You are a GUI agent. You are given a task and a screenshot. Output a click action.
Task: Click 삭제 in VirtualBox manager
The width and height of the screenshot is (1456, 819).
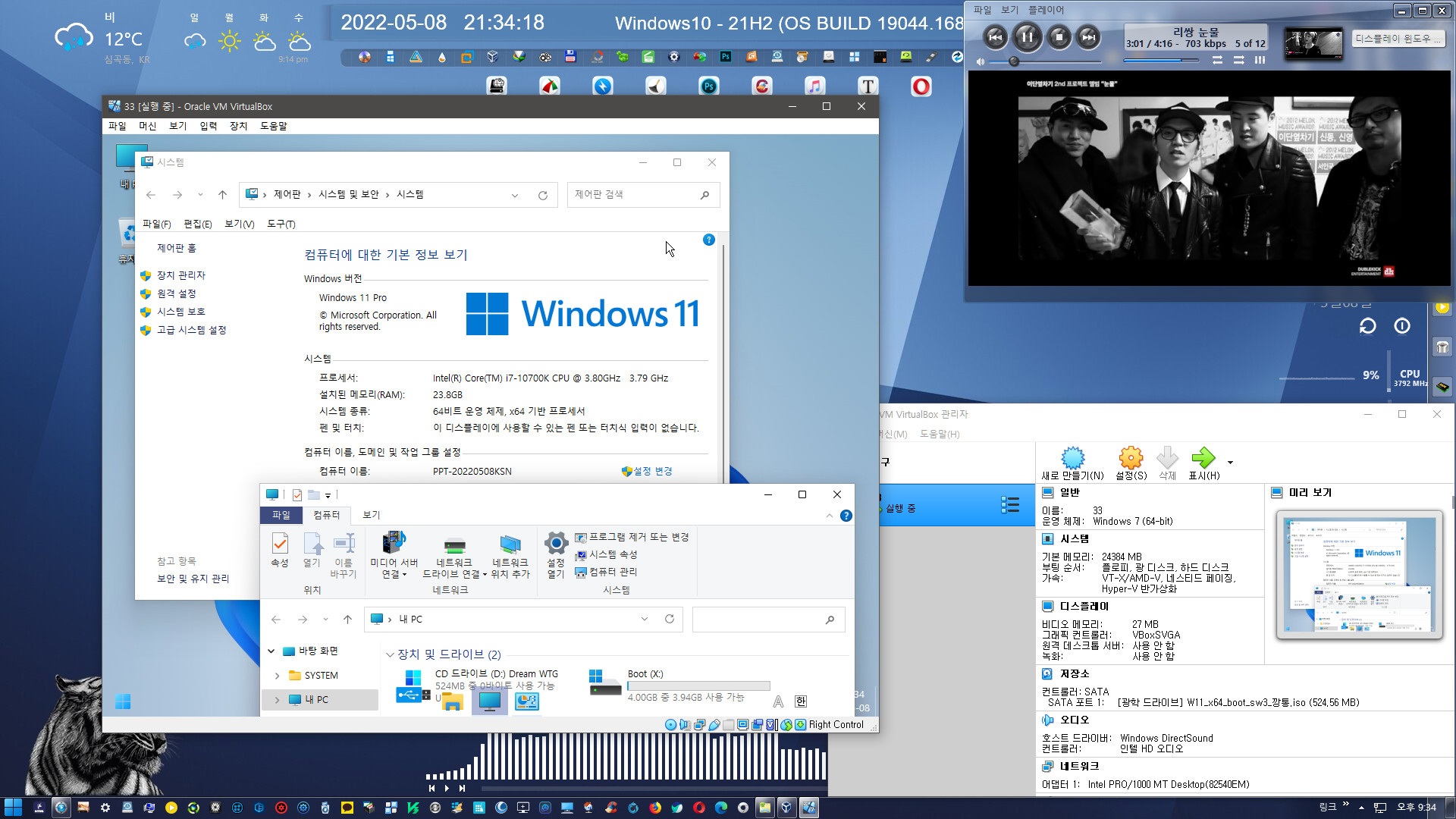pos(1167,463)
